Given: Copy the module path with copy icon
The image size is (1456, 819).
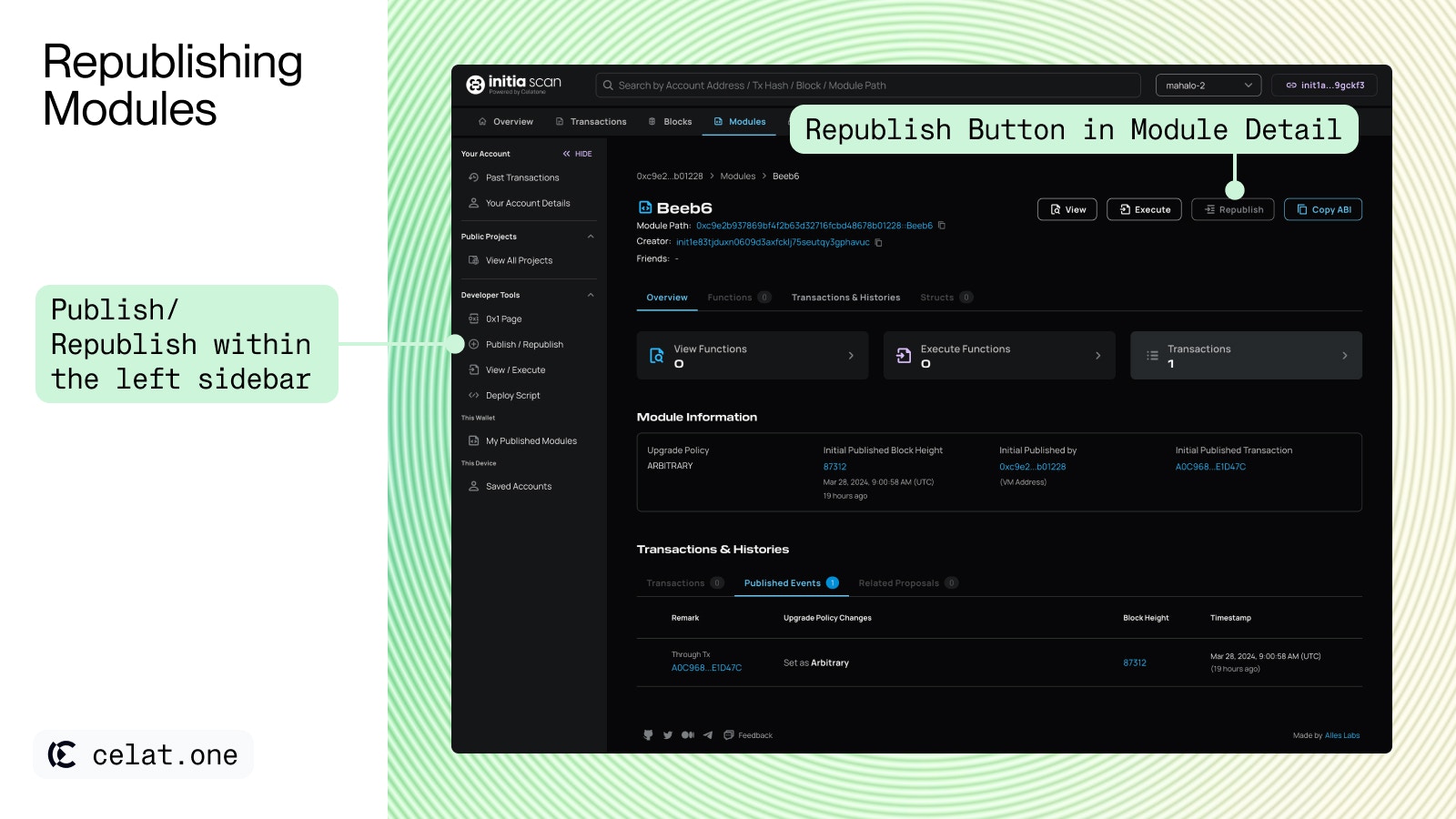Looking at the screenshot, I should 942,226.
